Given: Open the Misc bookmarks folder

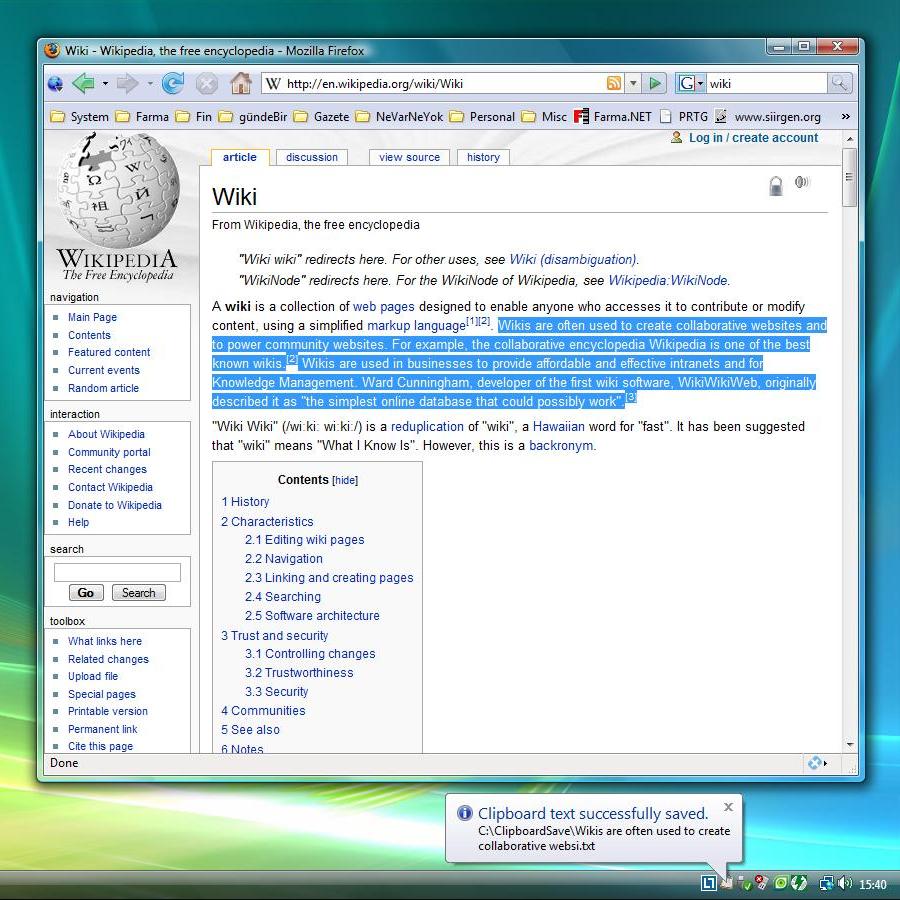Looking at the screenshot, I should (544, 117).
